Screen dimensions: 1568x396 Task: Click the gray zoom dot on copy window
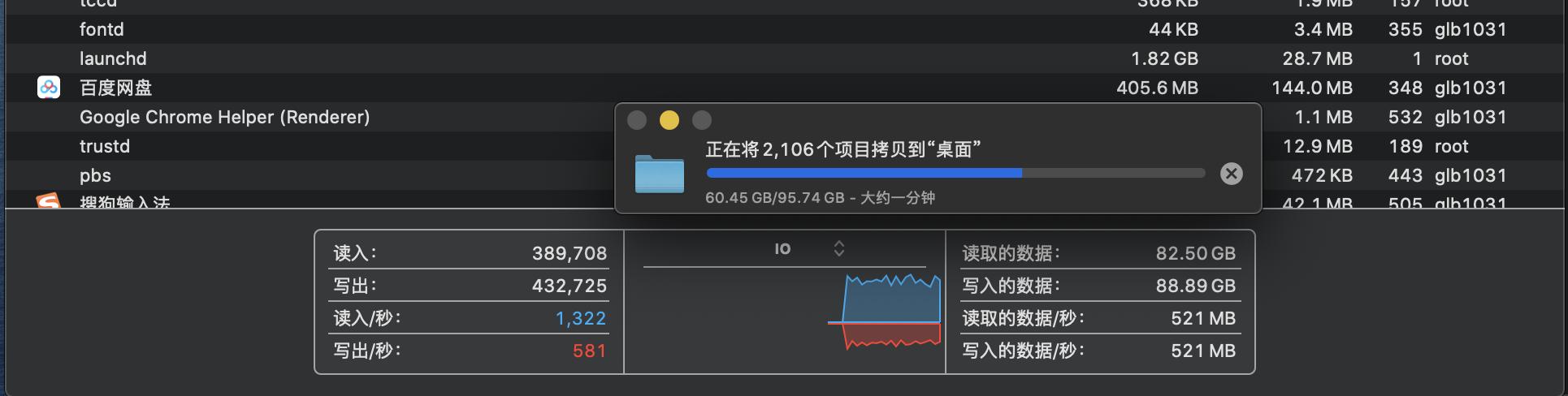point(702,120)
